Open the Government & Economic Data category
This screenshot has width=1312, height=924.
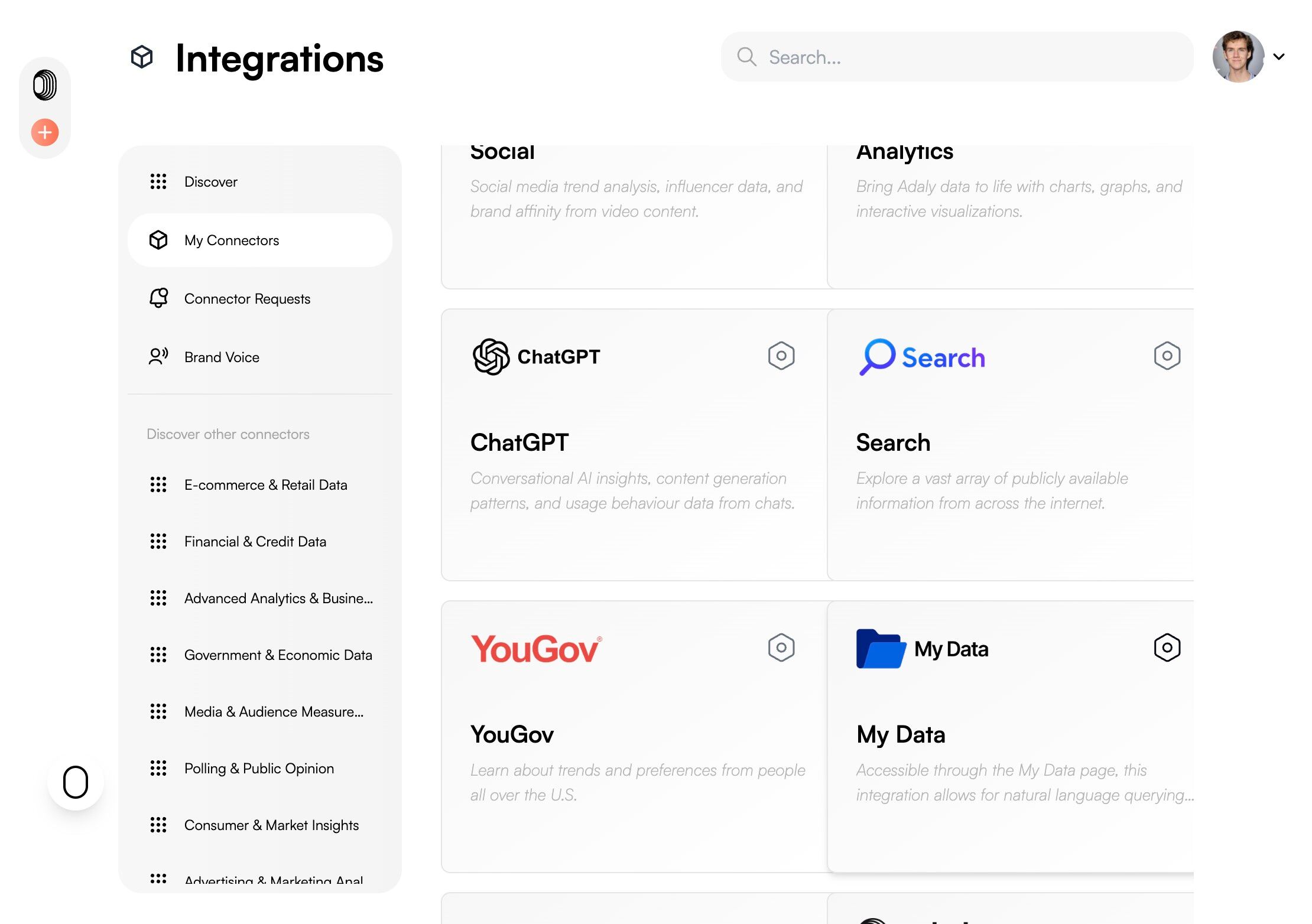click(278, 655)
